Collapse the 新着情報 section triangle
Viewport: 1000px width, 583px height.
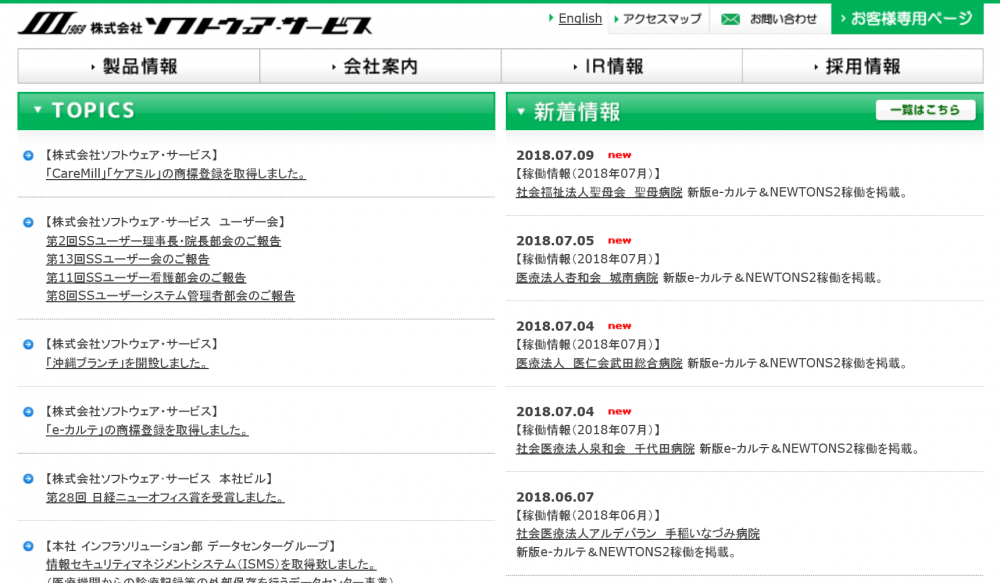coord(521,112)
